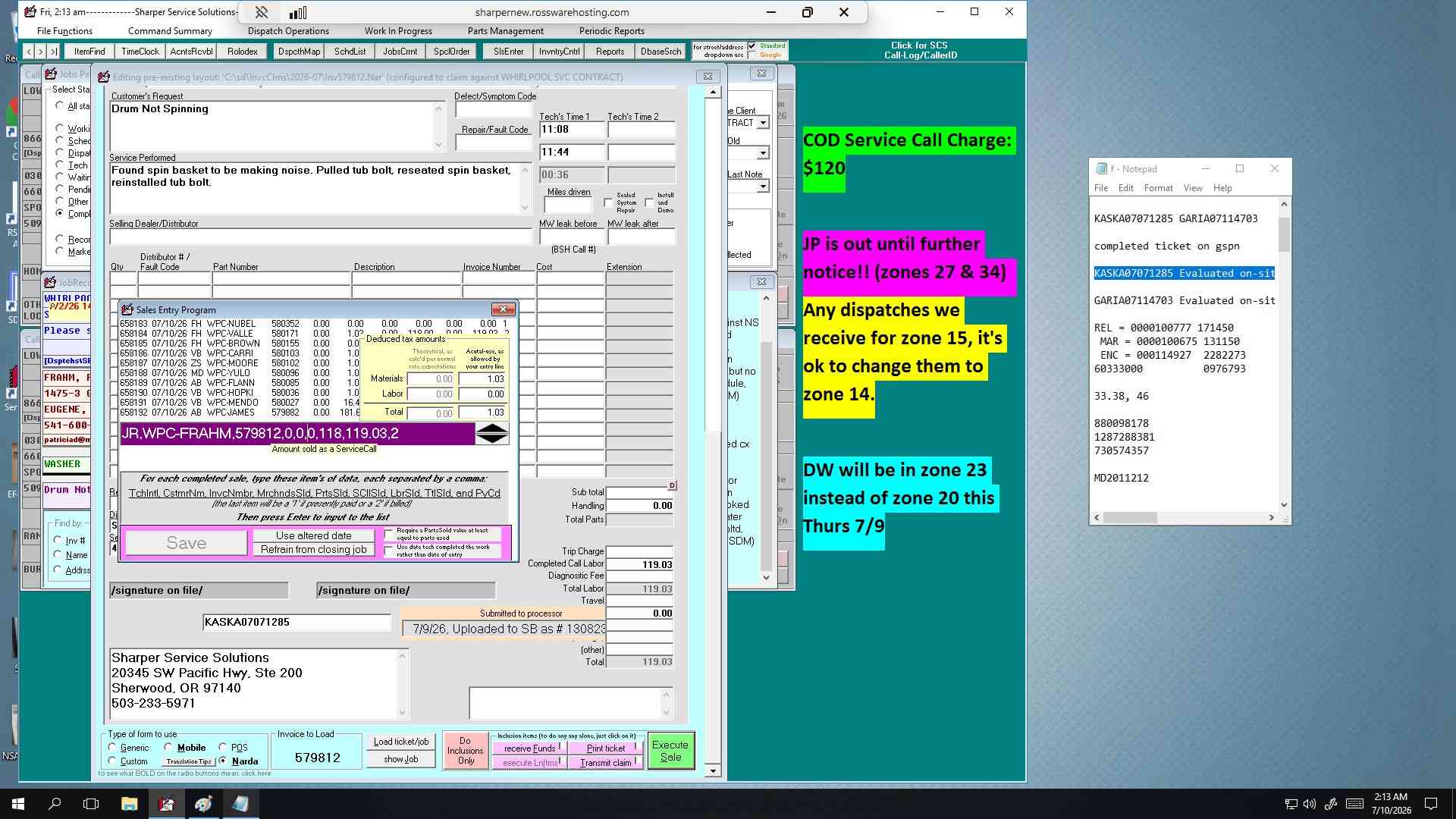Open the Task View icon in the taskbar
Screen dimensions: 1456x819
pos(91,804)
